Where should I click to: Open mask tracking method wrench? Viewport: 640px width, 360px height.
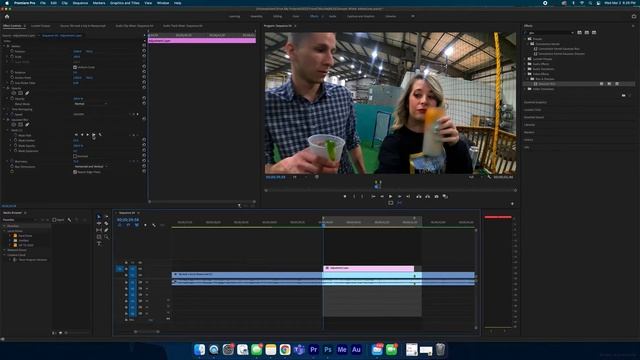point(100,135)
